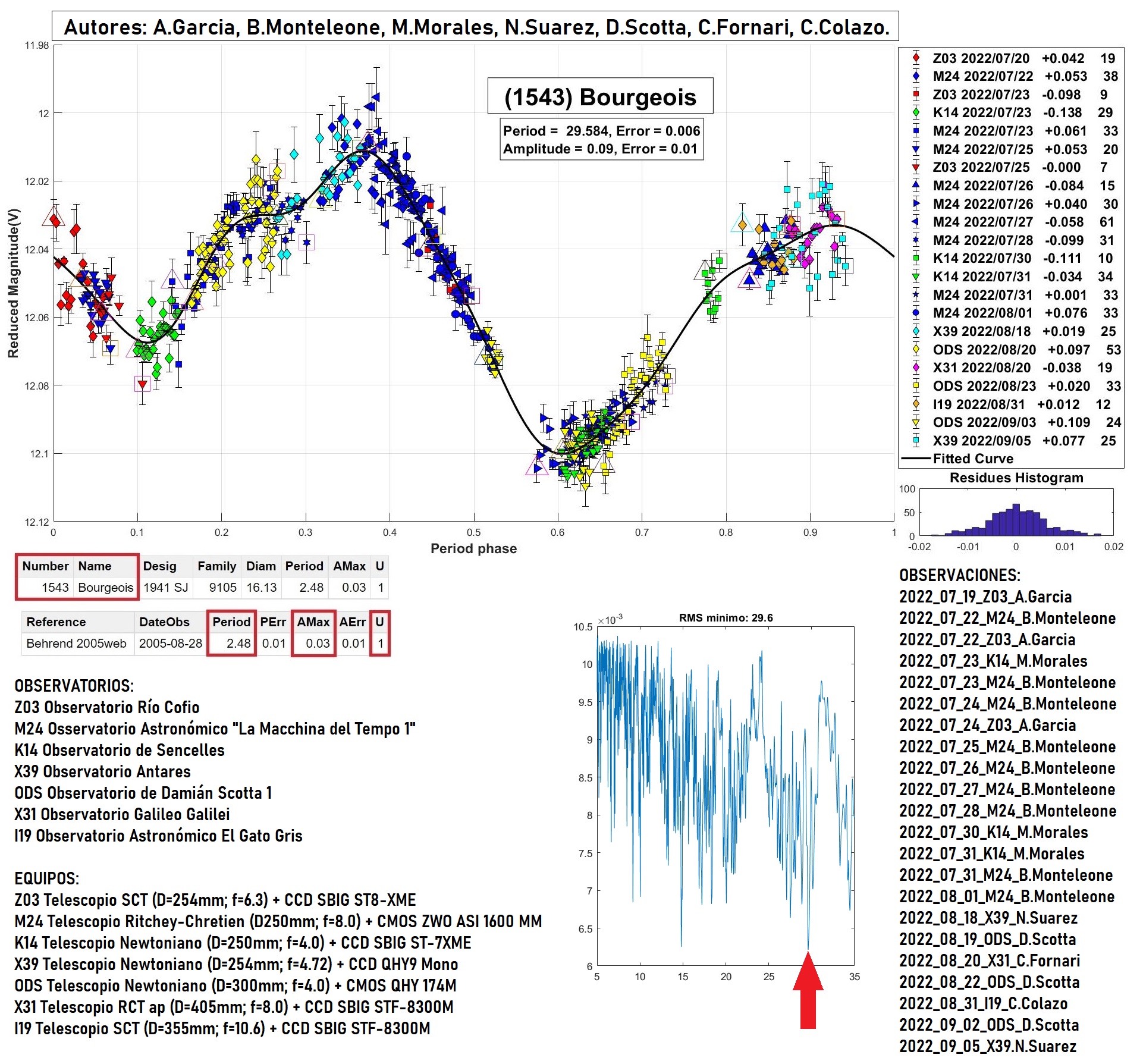Select 'X31 Observatorio Galileo Galilei'
Screen dimensions: 1143x1064
click(x=123, y=814)
